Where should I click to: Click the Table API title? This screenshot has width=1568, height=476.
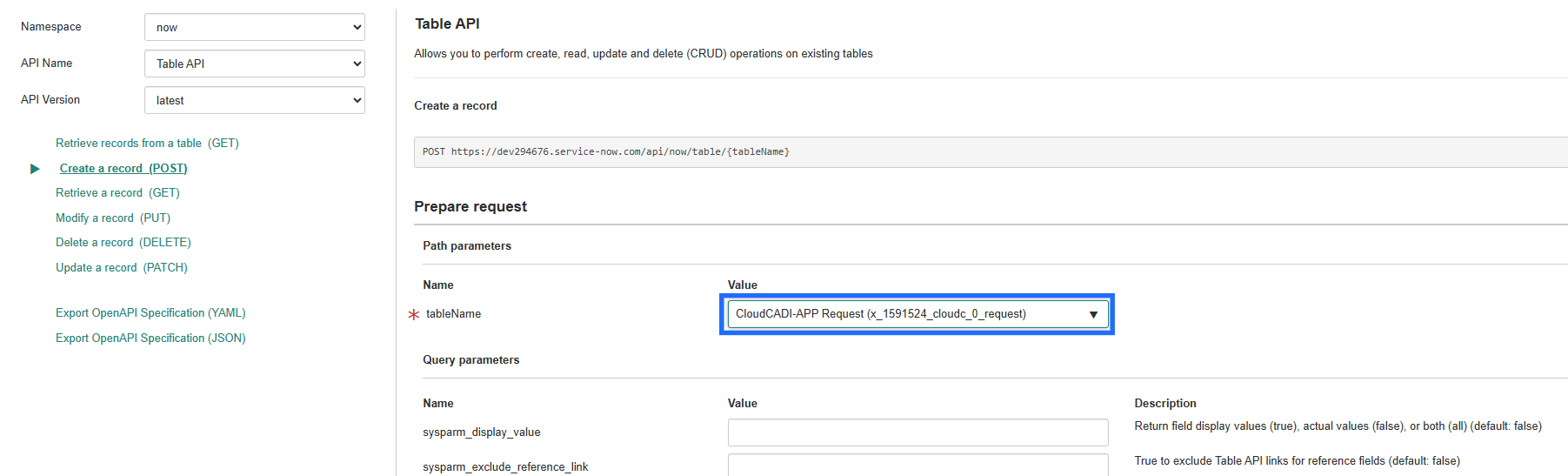pyautogui.click(x=447, y=24)
